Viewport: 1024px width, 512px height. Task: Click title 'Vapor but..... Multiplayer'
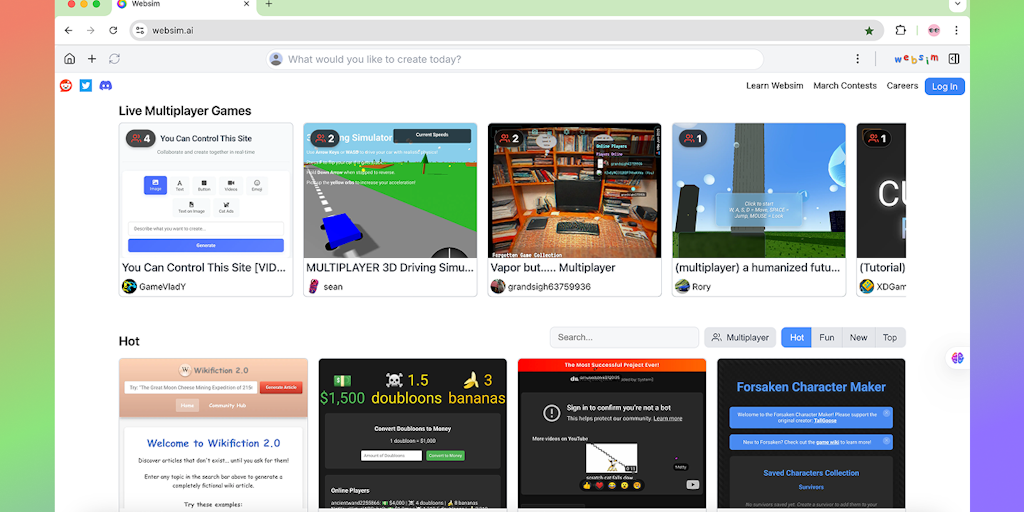click(553, 268)
